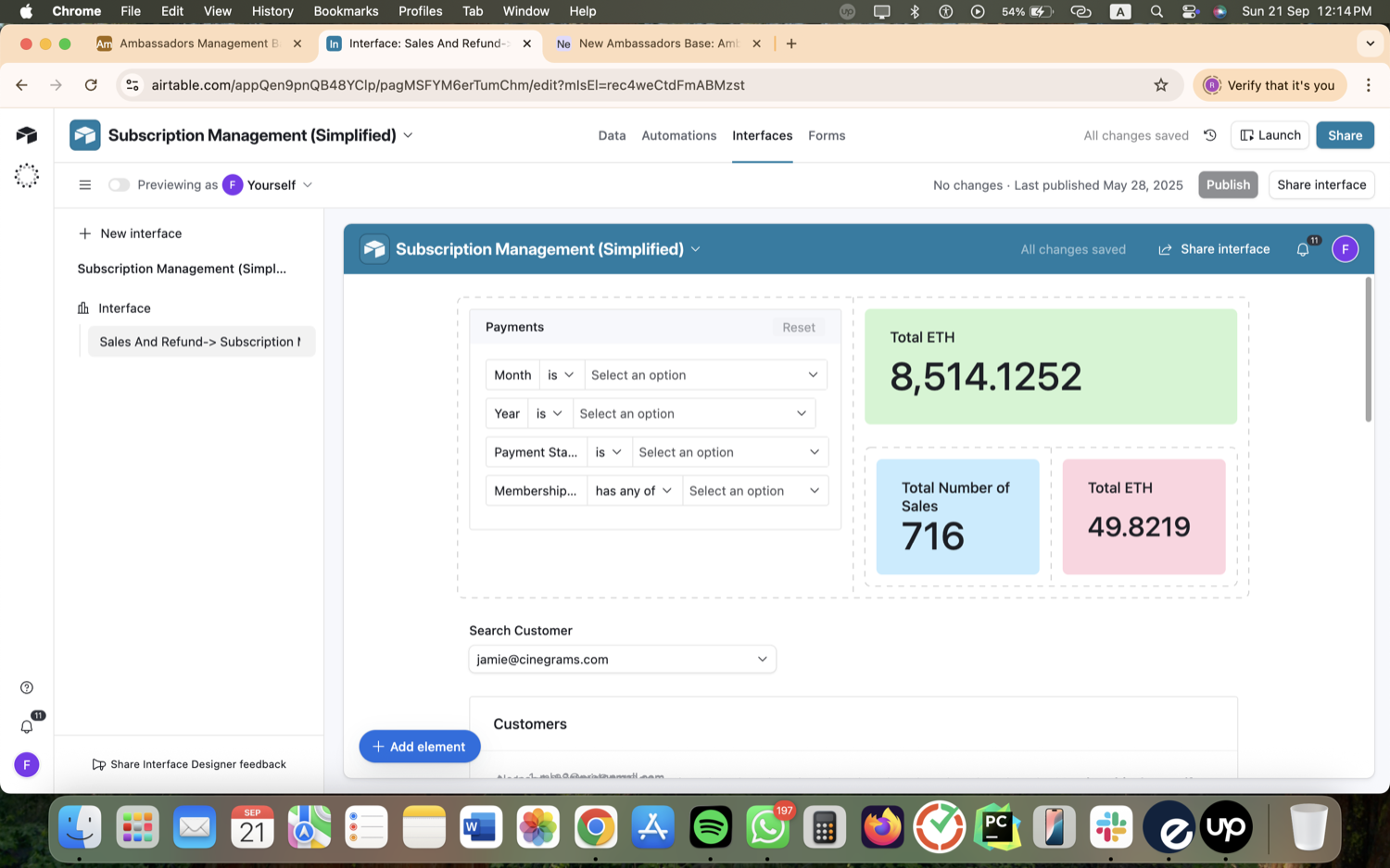Open Spotify from the dock
1390x868 pixels.
click(x=711, y=827)
